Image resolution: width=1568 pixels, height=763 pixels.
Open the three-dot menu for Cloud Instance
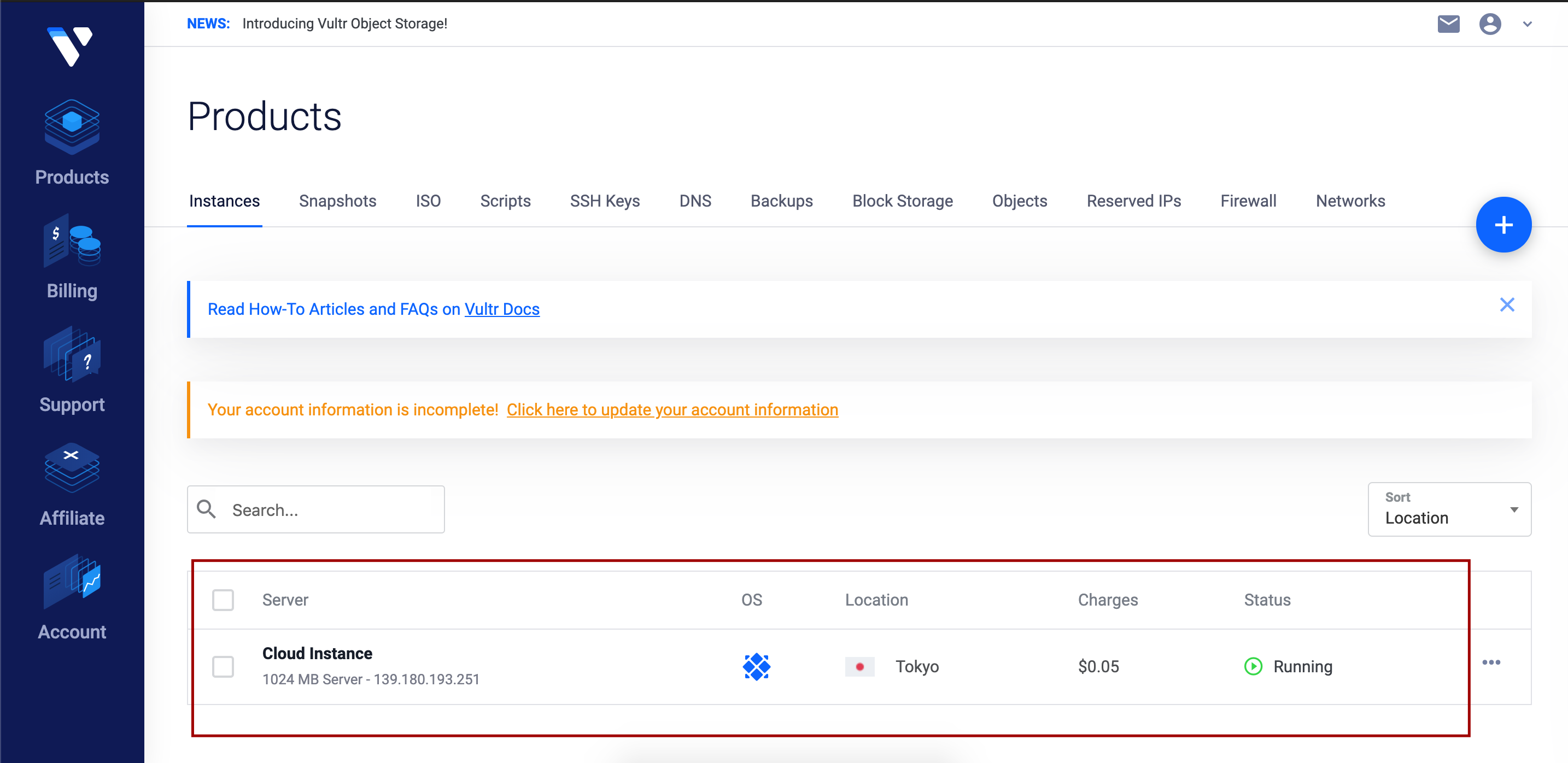coord(1491,662)
